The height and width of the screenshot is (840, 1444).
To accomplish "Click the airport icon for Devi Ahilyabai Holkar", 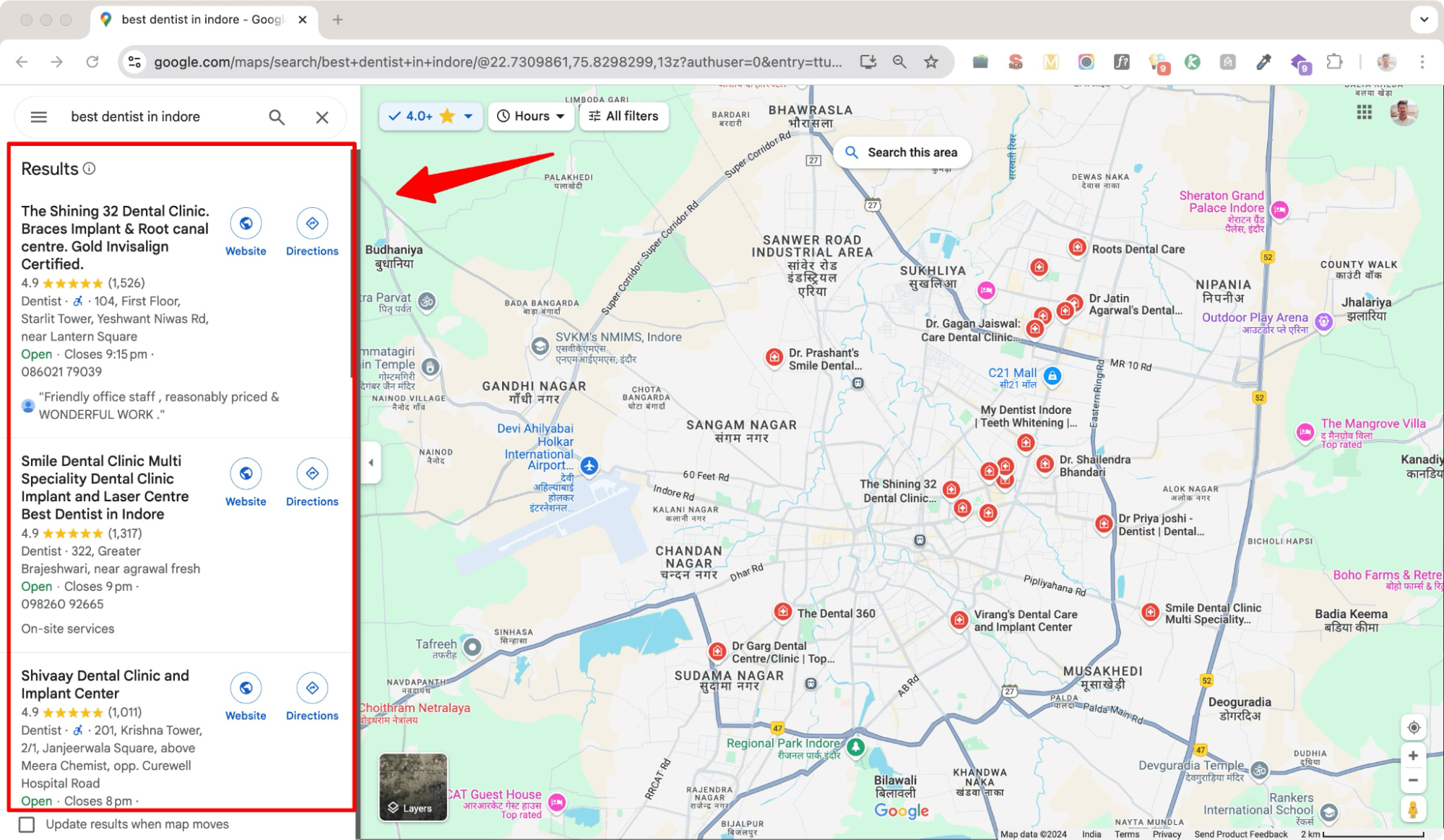I will 589,466.
